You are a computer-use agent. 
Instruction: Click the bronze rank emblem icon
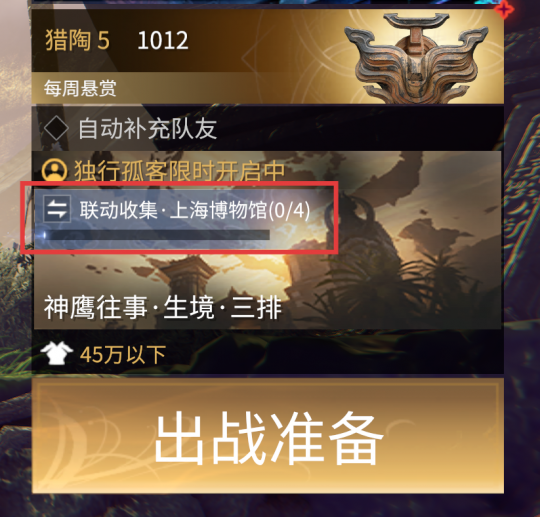tap(417, 58)
